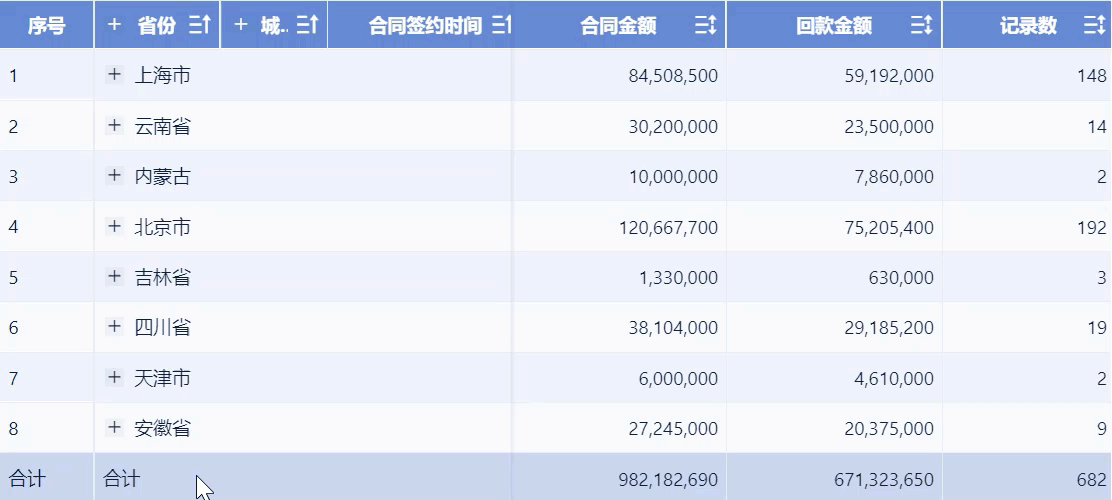Screen dimensions: 1112x500
Task: Click the 120,667,700 contract amount cell
Action: [668, 228]
